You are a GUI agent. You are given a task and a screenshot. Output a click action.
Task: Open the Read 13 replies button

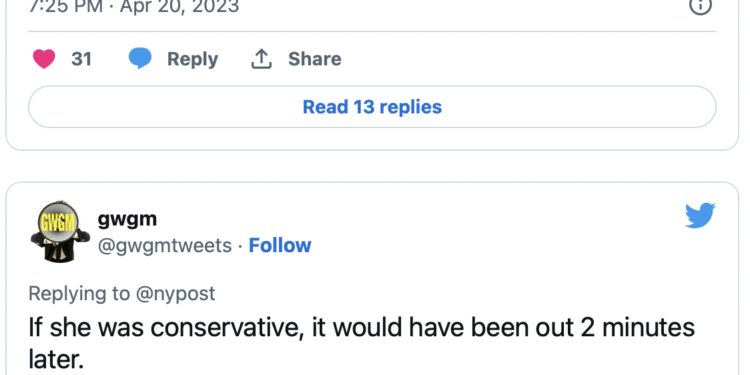372,107
